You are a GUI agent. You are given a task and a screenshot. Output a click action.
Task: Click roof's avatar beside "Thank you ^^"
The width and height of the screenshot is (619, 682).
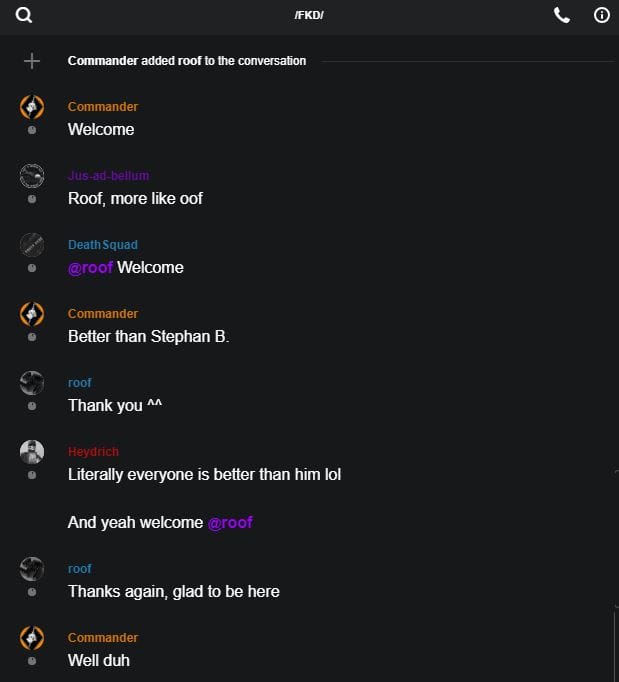32,383
